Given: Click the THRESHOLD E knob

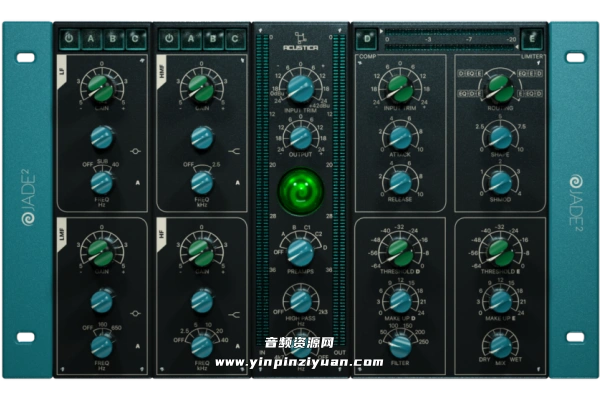Looking at the screenshot, I should point(501,253).
